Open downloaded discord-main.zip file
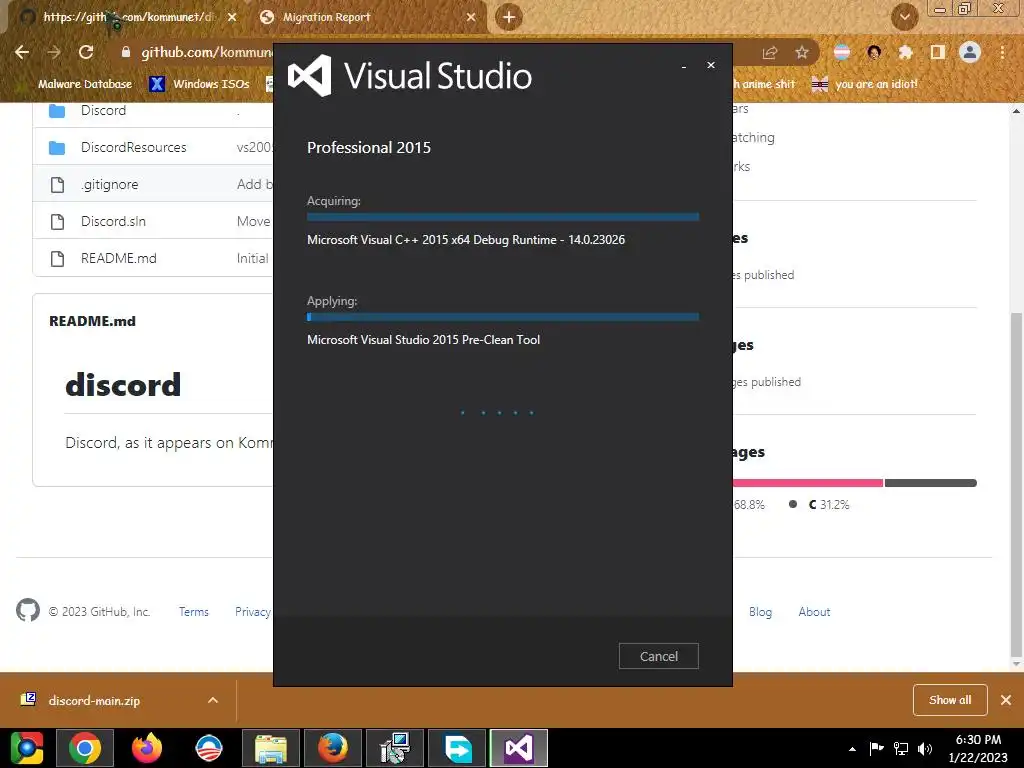Image resolution: width=1024 pixels, height=768 pixels. tap(94, 701)
